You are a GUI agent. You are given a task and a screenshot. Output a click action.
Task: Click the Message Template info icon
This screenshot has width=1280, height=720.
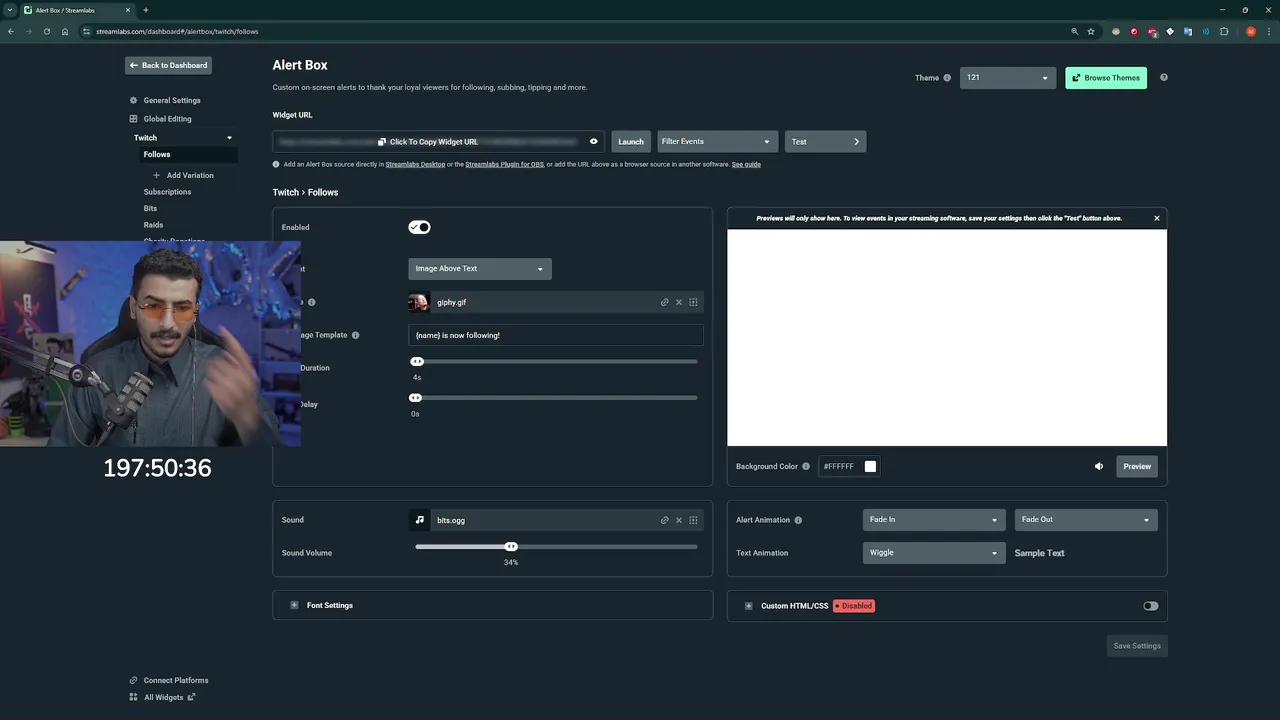[355, 335]
